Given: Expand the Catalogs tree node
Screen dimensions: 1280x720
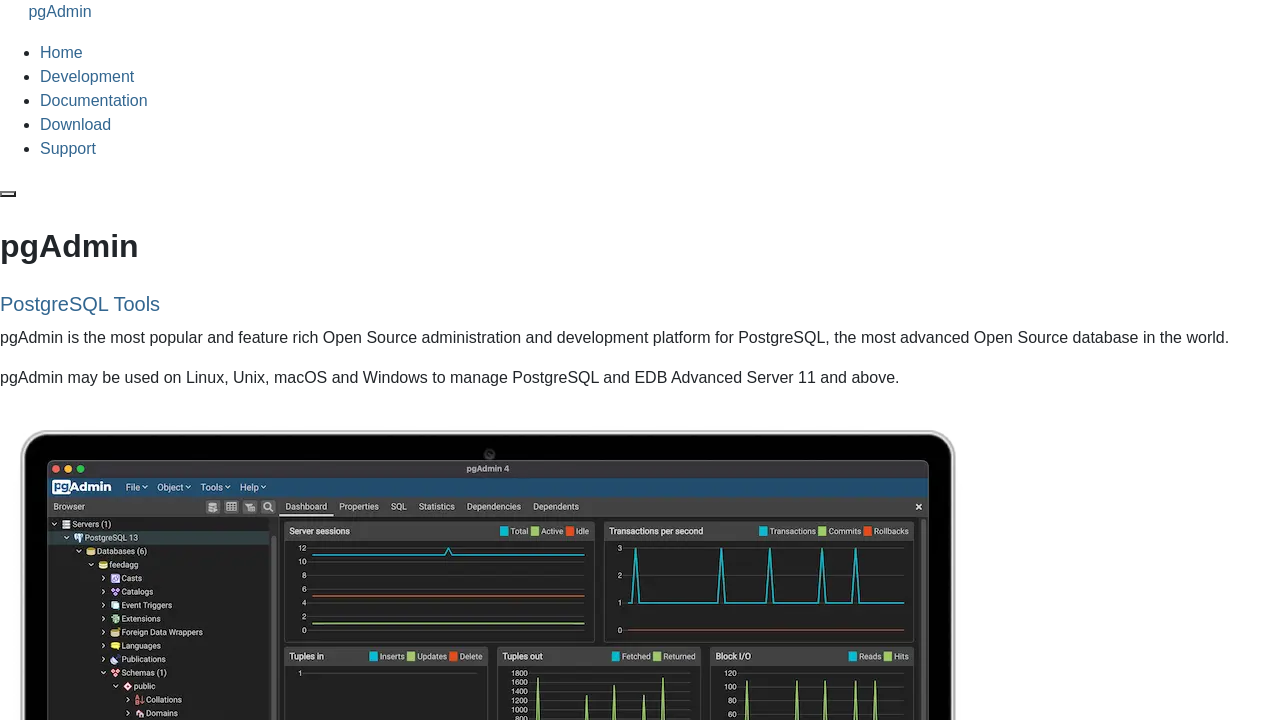Looking at the screenshot, I should [x=103, y=592].
